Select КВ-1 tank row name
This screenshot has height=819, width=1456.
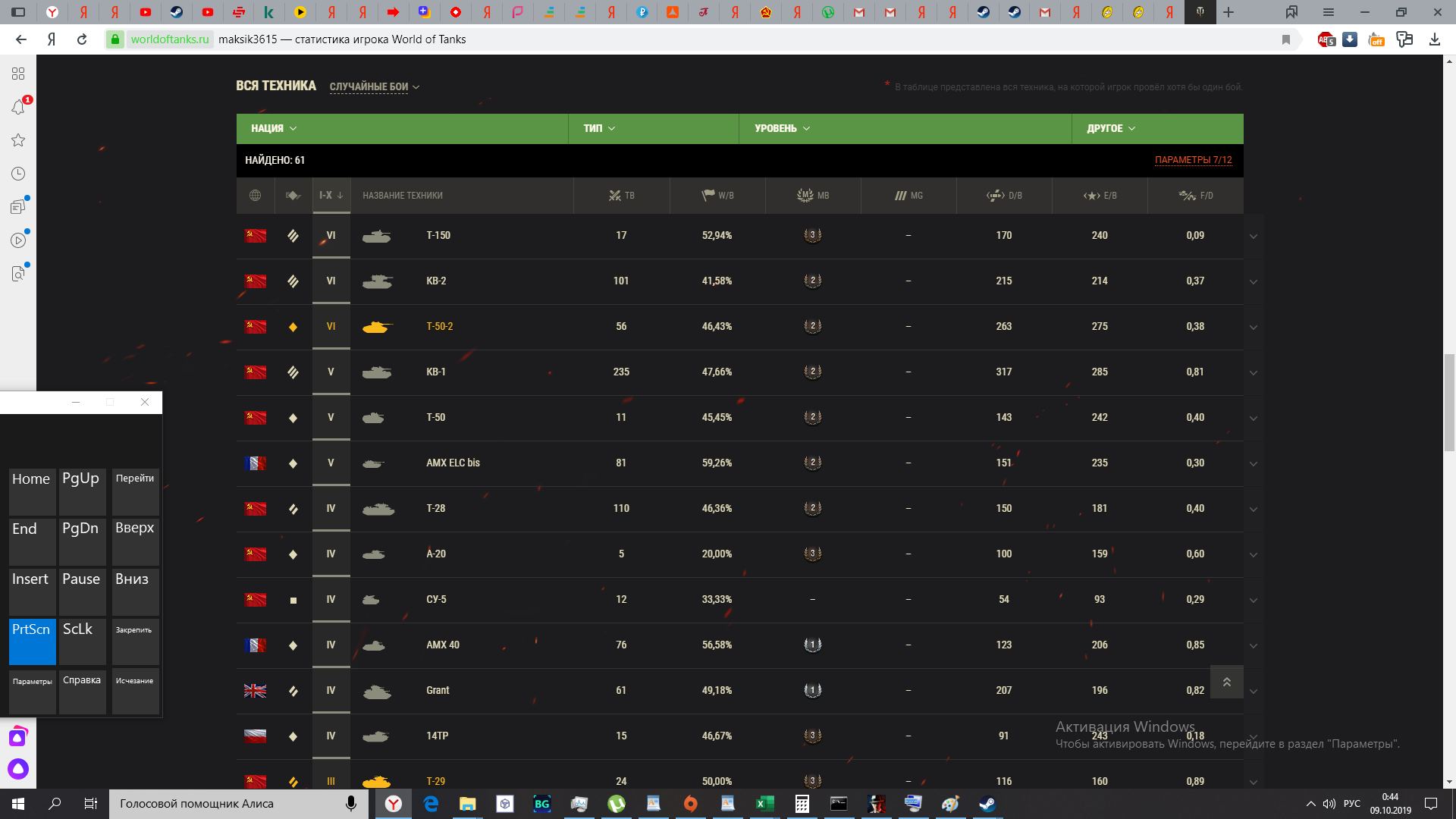point(436,372)
